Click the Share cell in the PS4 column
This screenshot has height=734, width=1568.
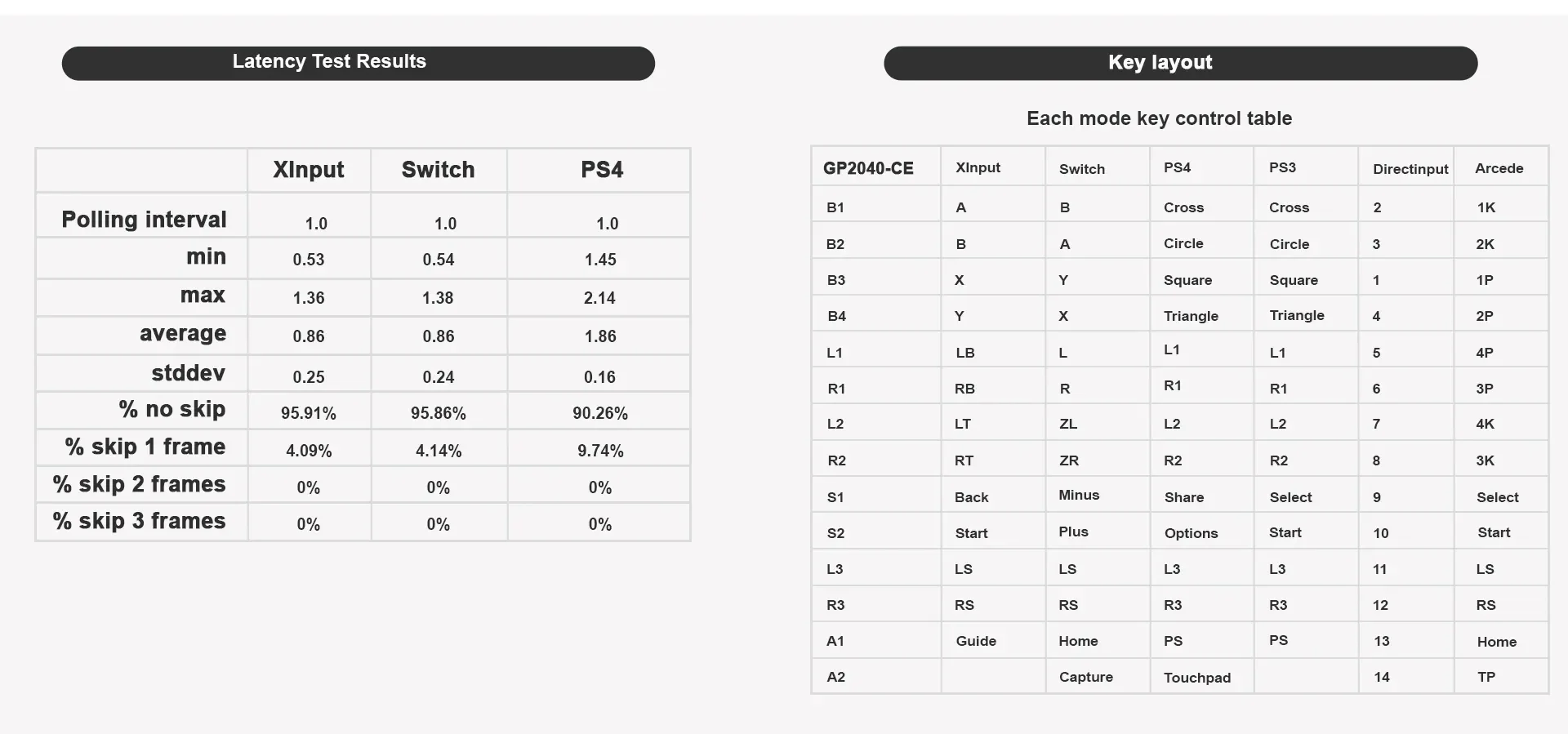point(1183,497)
